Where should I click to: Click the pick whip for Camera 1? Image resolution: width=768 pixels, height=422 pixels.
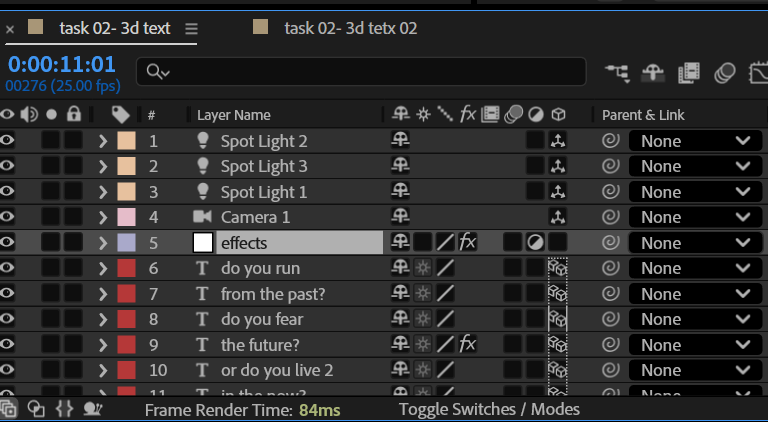click(609, 217)
